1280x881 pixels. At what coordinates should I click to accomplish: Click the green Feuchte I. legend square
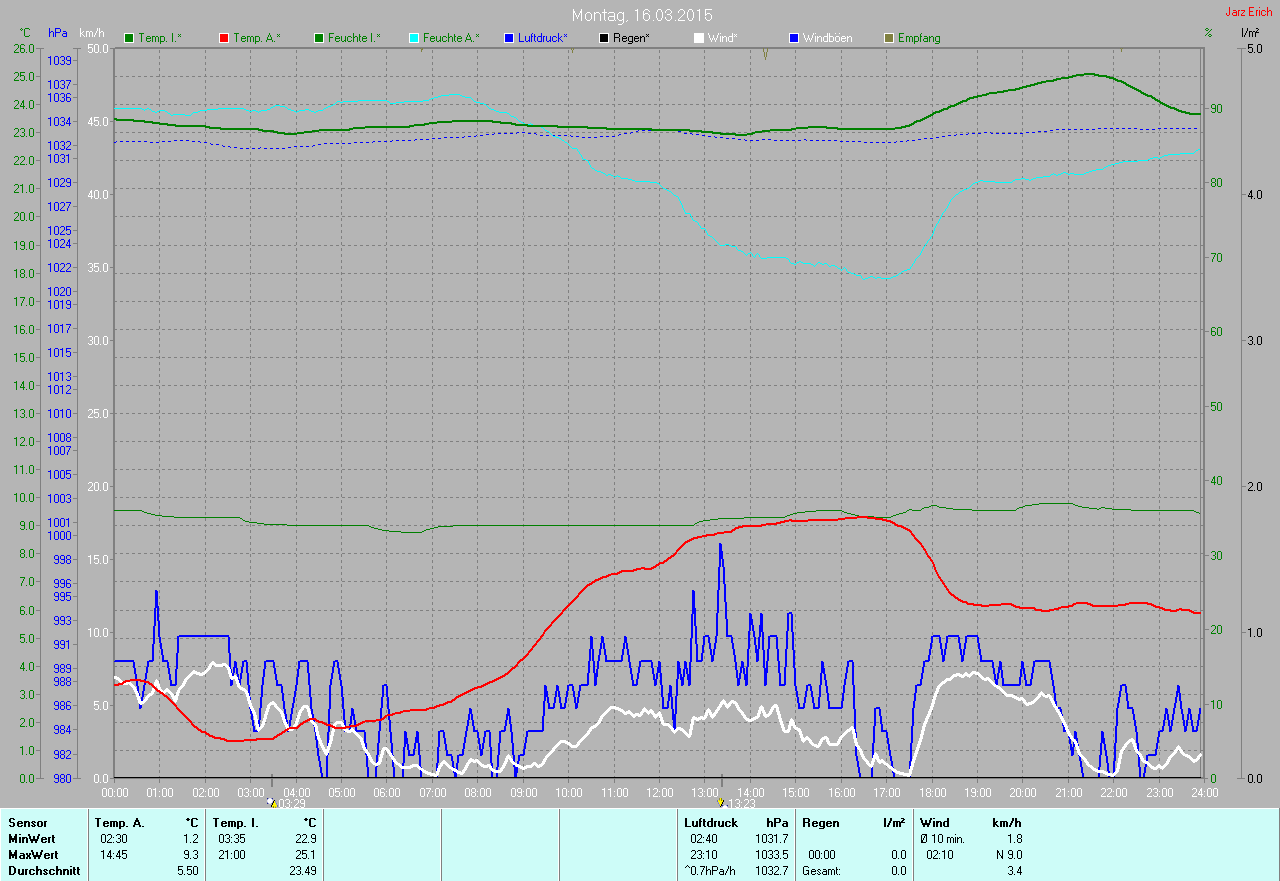[x=319, y=38]
